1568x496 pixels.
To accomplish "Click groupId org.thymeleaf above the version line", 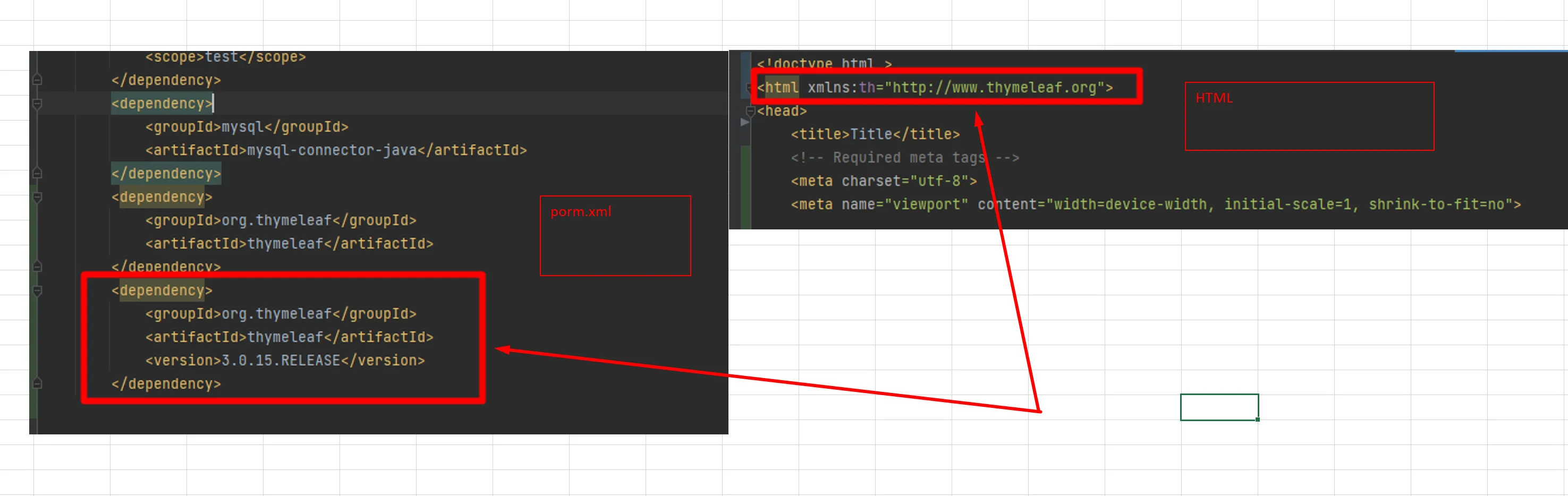I will coord(281,314).
